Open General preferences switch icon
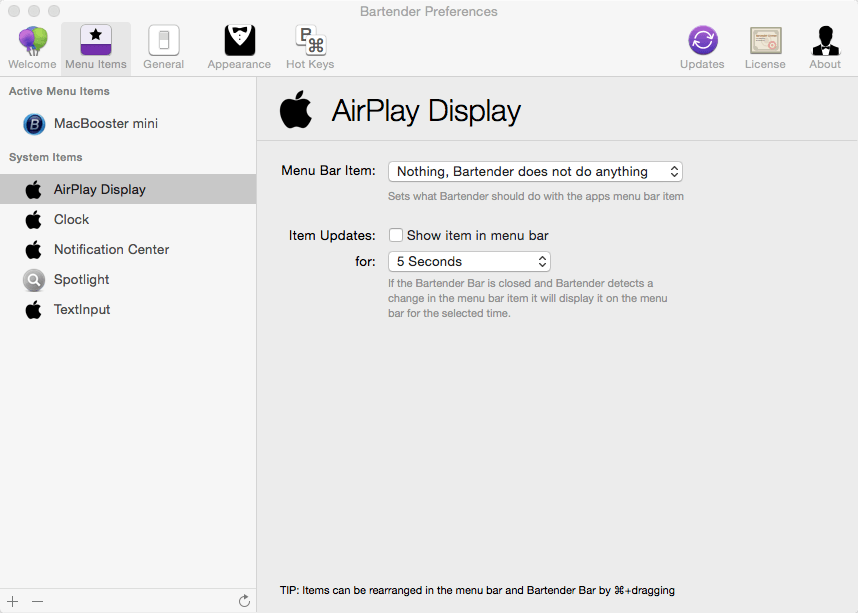858x613 pixels. pos(163,41)
